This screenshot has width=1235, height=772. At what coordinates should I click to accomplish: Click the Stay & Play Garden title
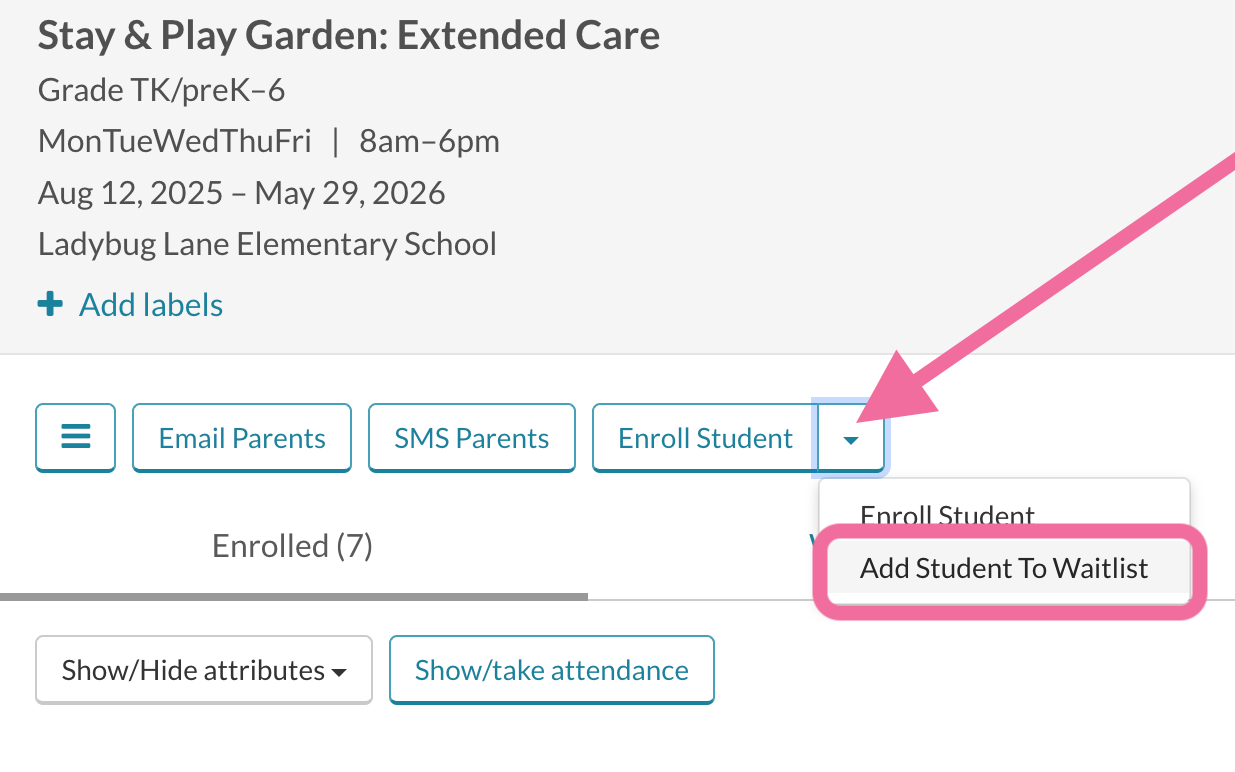tap(349, 36)
